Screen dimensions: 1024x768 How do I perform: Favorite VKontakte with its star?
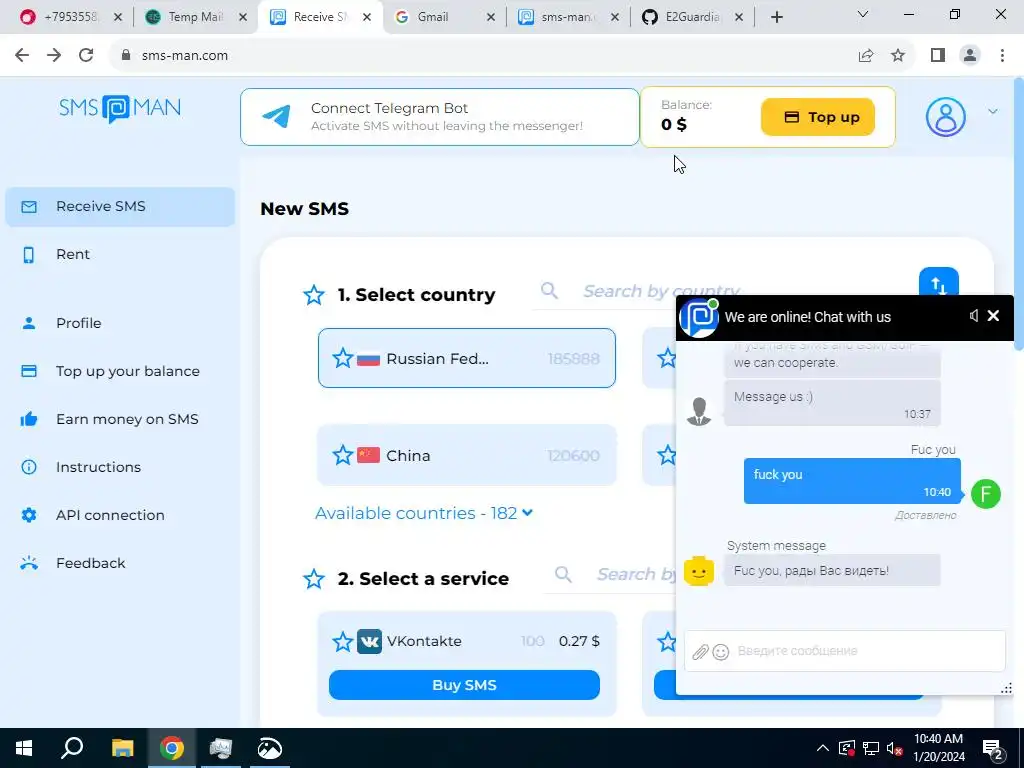click(342, 641)
